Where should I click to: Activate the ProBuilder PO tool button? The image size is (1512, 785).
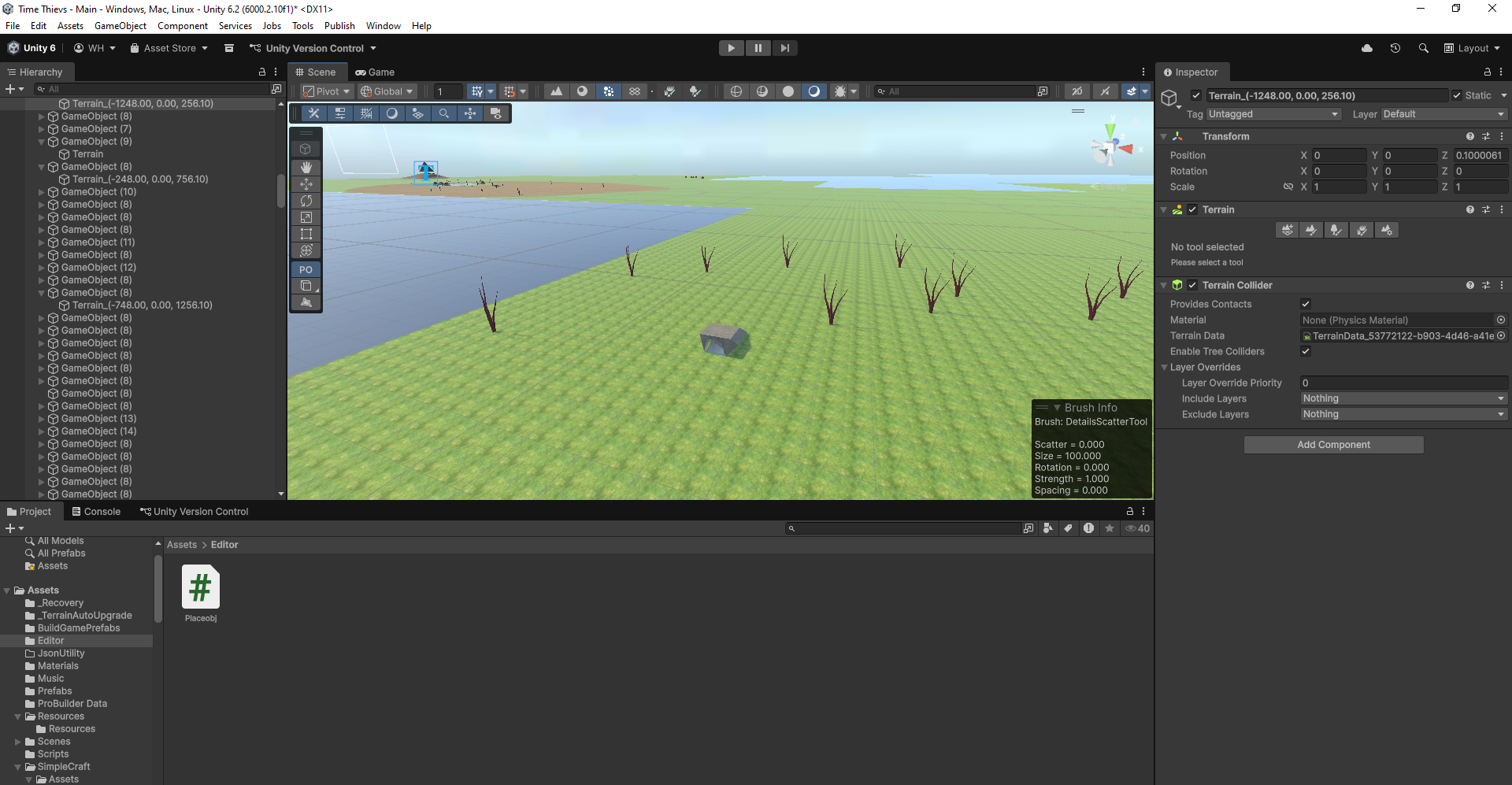[306, 269]
